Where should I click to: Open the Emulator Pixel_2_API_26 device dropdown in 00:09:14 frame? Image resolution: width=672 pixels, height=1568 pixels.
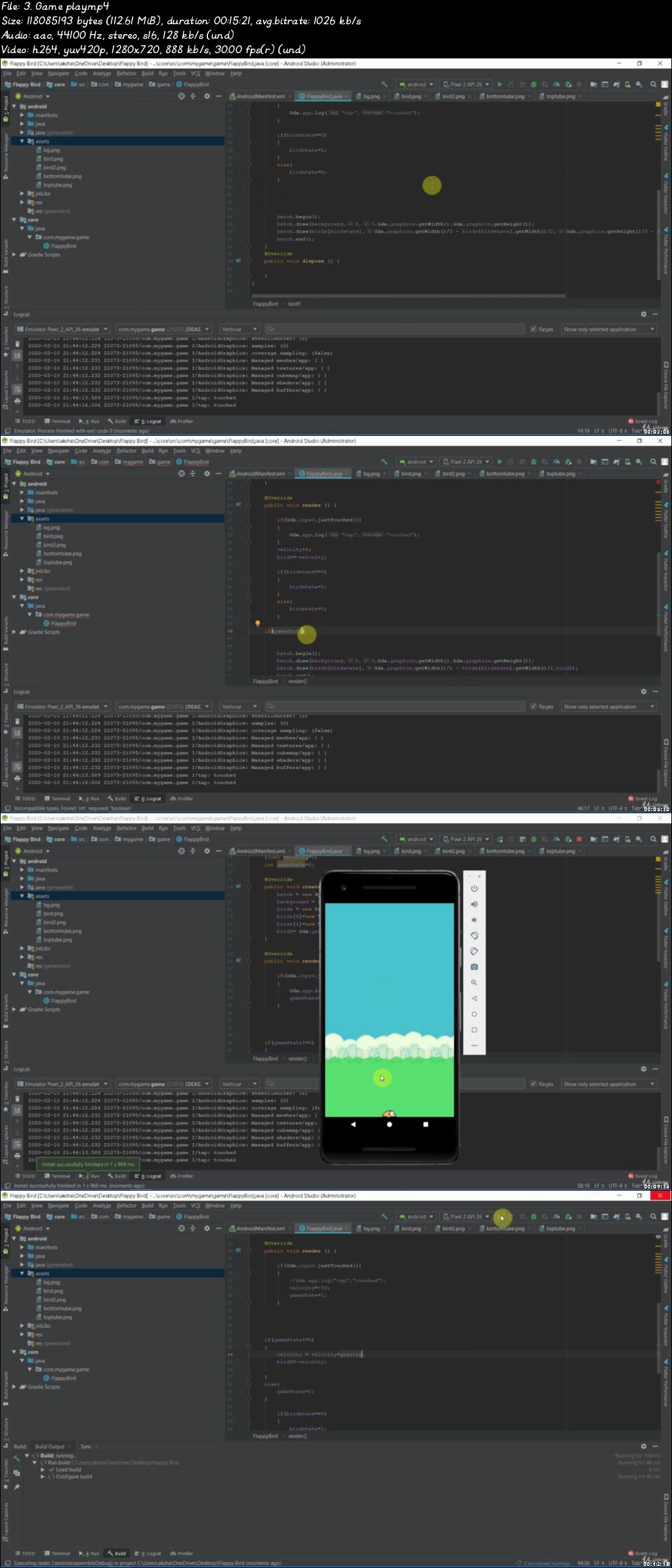tap(62, 1084)
